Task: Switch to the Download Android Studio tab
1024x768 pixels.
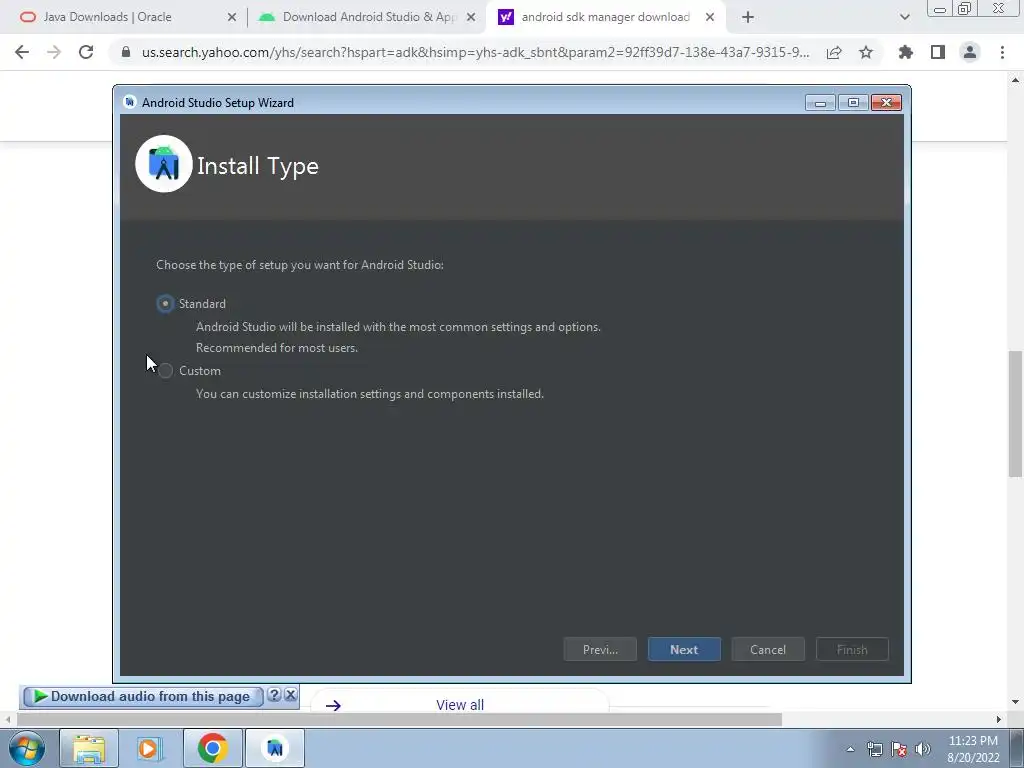Action: click(x=369, y=17)
